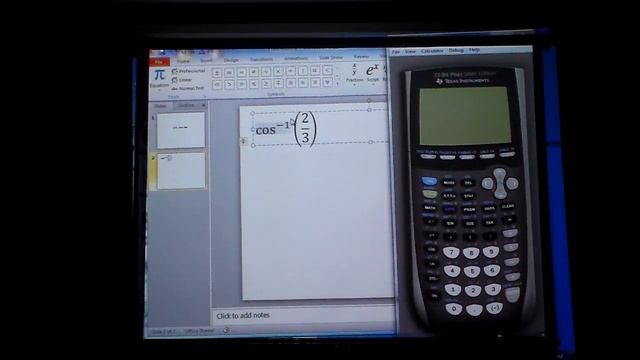Click the COS key on the calculator
Viewport: 640px width, 360px height.
(470, 224)
